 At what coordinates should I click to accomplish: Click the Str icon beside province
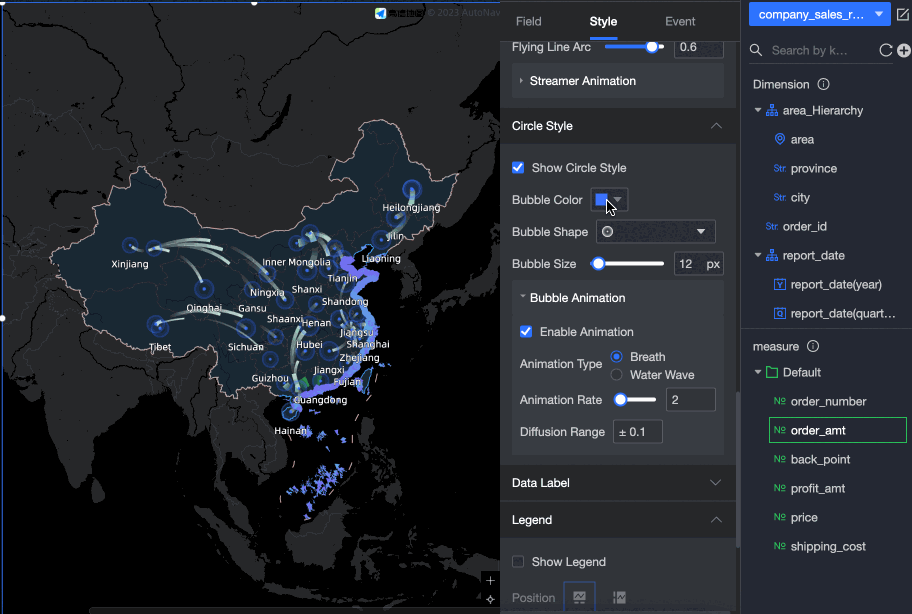pyautogui.click(x=780, y=169)
